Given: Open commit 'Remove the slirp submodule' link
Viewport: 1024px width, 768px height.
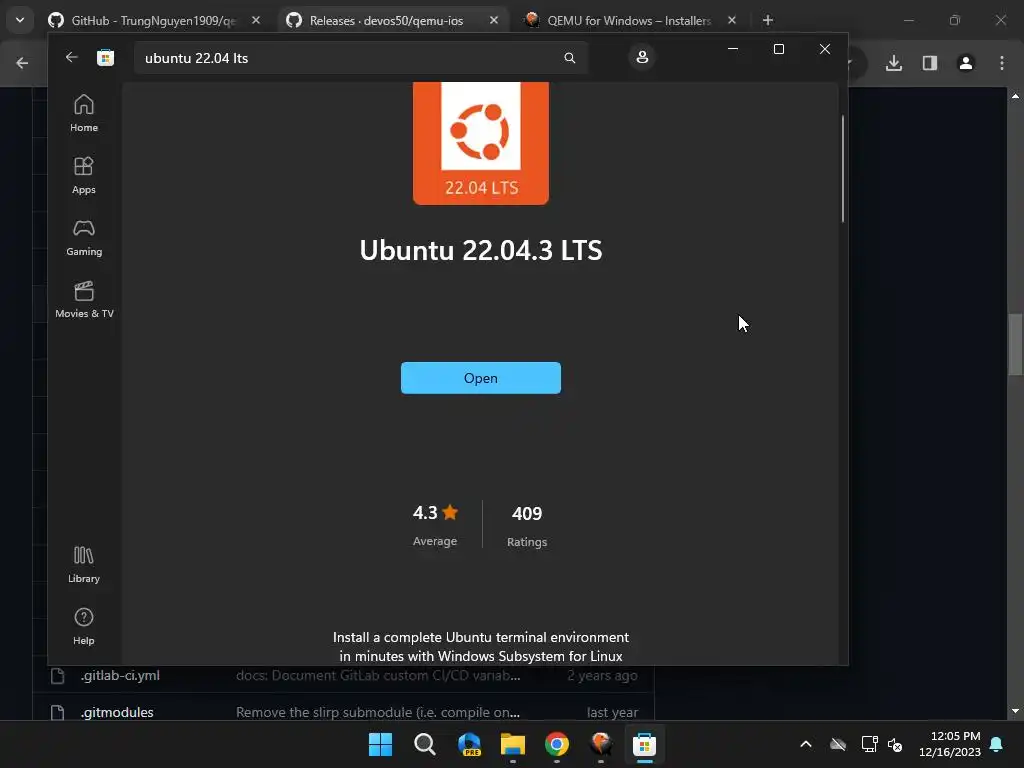Looking at the screenshot, I should click(x=378, y=712).
